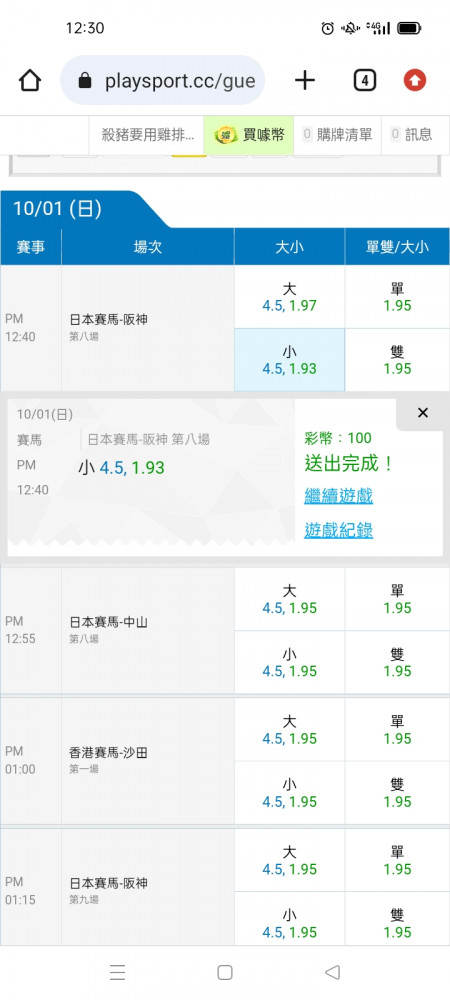The height and width of the screenshot is (1000, 450).
Task: Tap the Android home square icon
Action: tap(225, 972)
